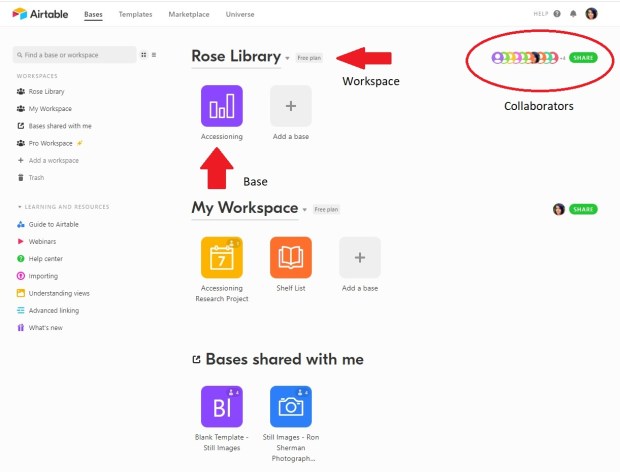620x472 pixels.
Task: Switch to list view layout
Action: pos(153,55)
